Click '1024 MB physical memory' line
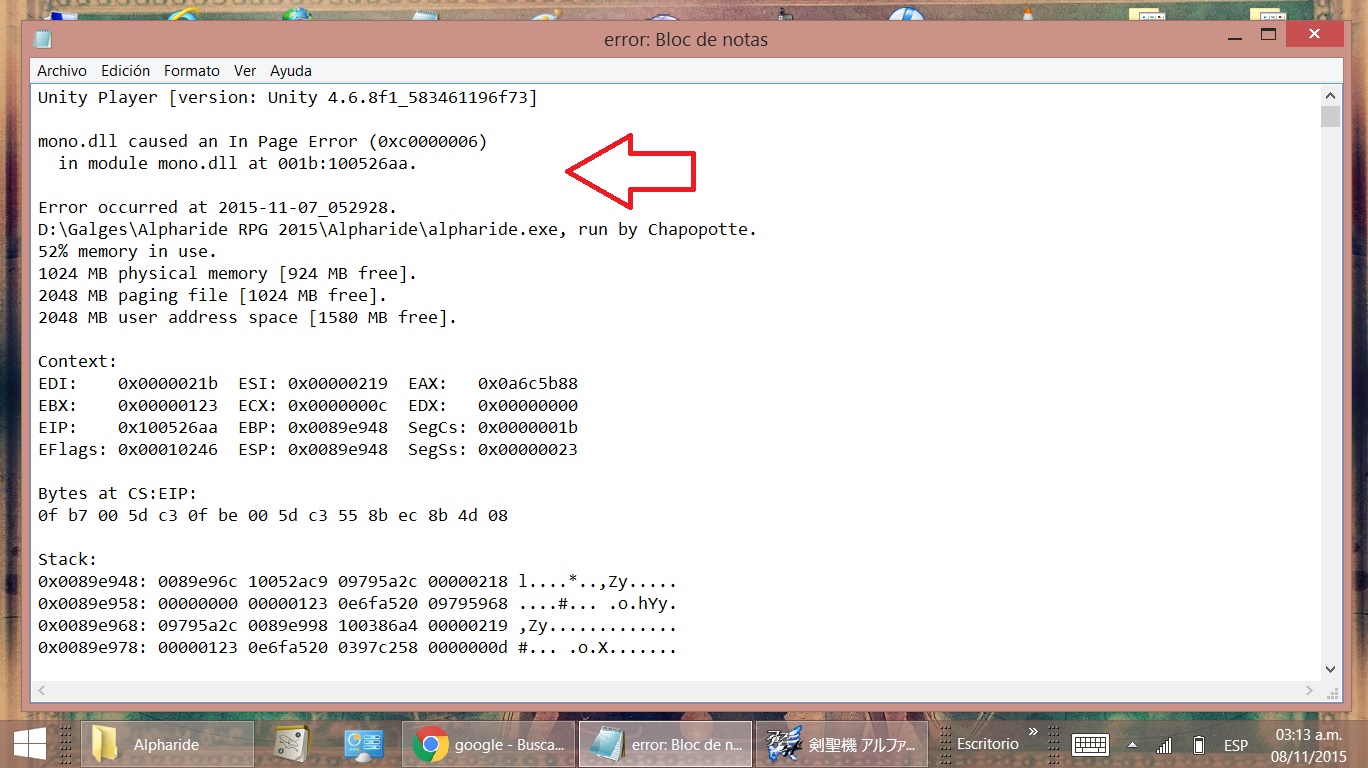This screenshot has height=768, width=1368. [x=227, y=273]
